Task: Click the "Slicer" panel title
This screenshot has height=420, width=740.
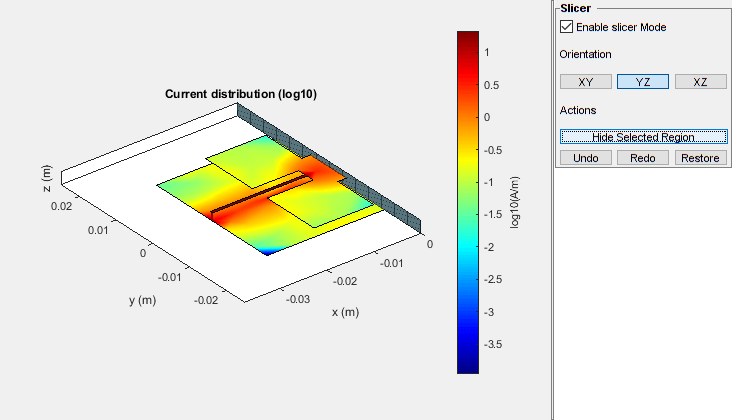Action: pyautogui.click(x=575, y=8)
